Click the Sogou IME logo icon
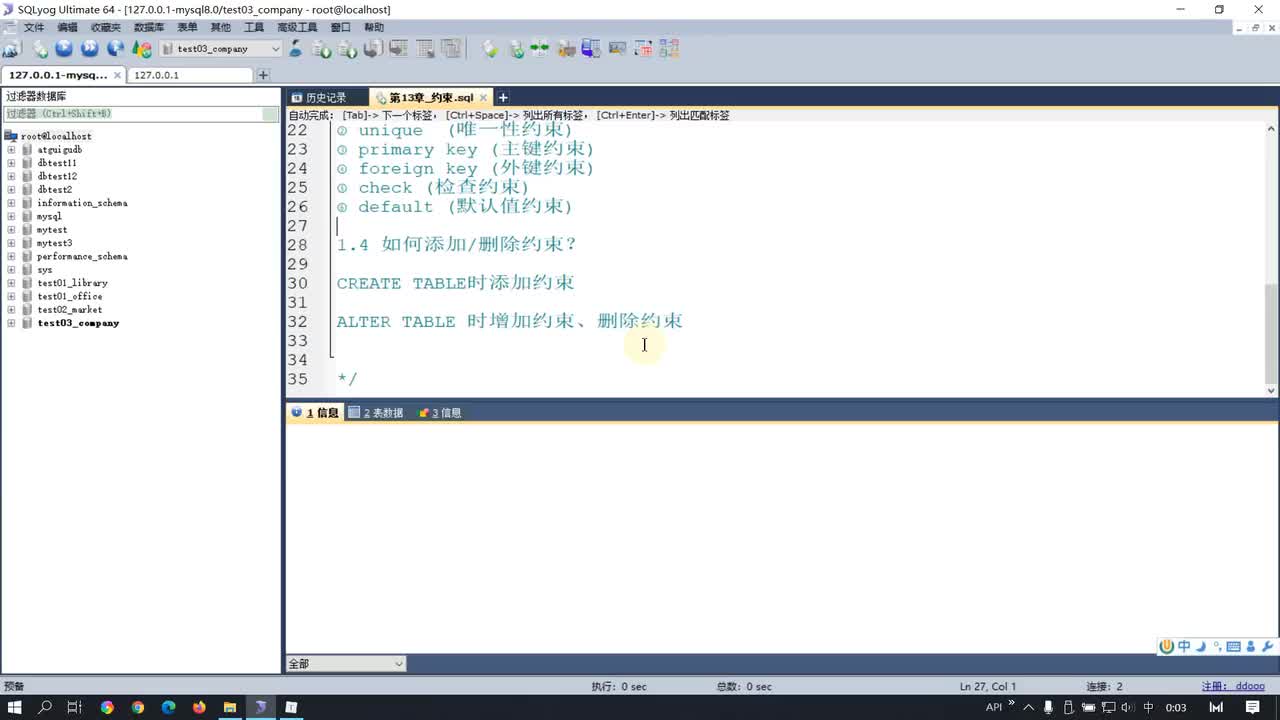This screenshot has width=1280, height=720. 1166,647
